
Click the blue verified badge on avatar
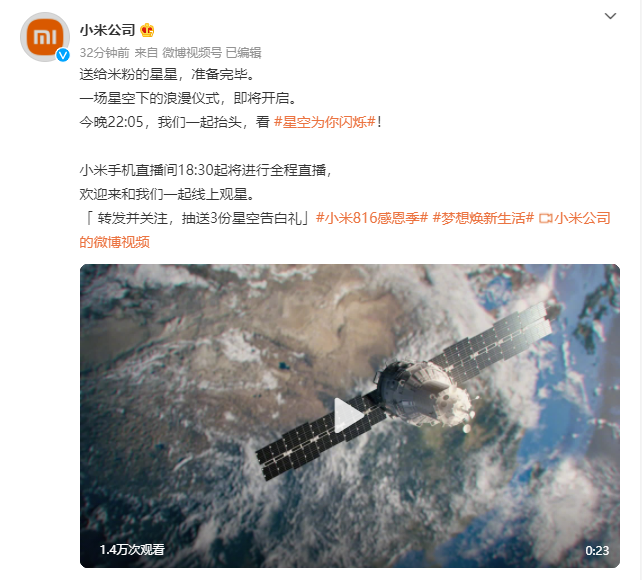click(63, 55)
